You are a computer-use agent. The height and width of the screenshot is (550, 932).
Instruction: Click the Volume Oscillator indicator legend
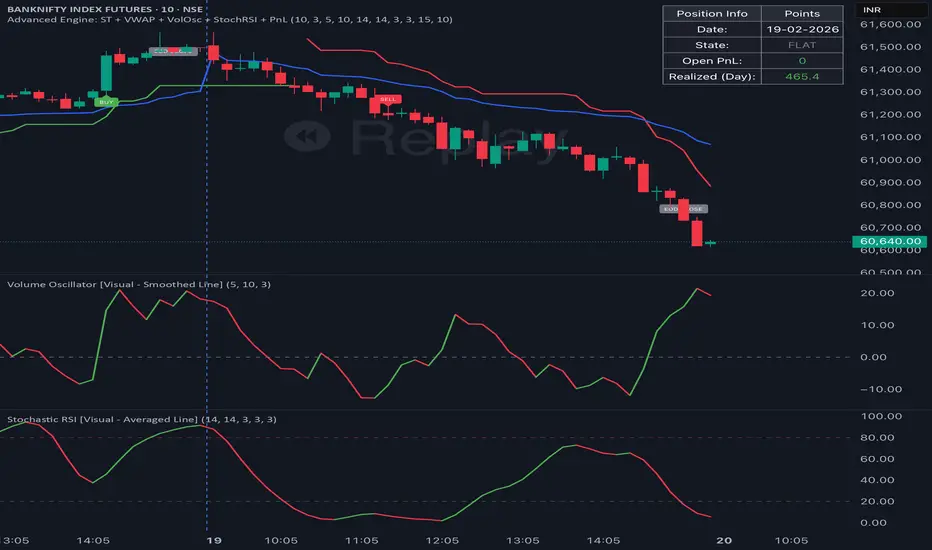click(138, 284)
